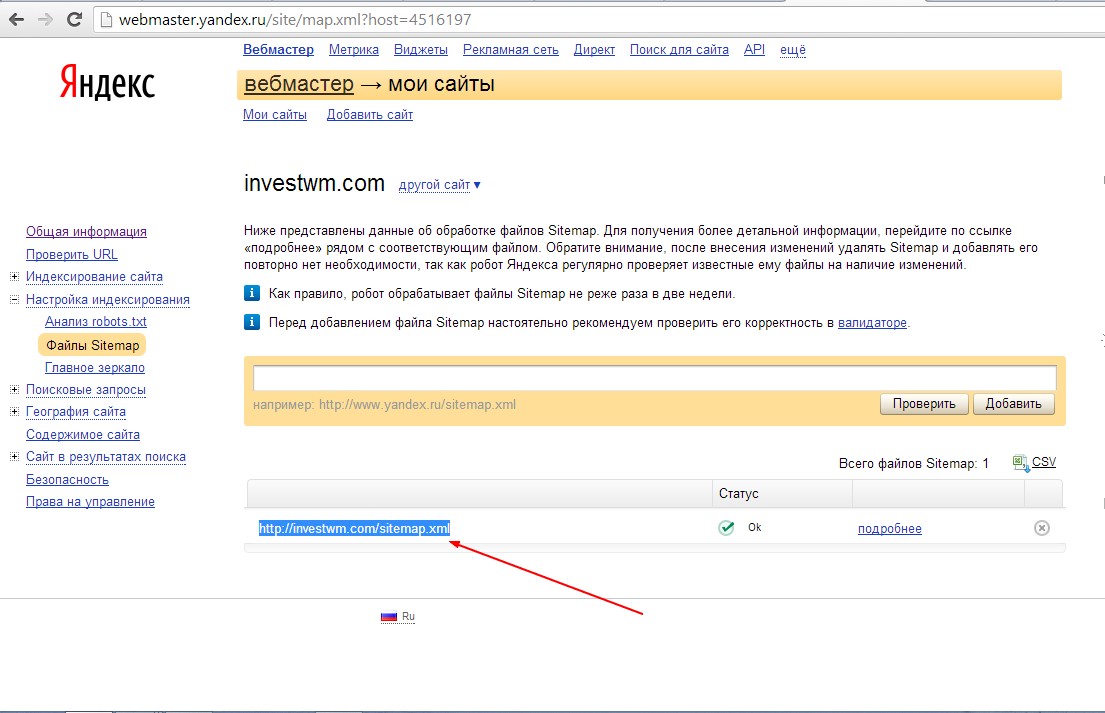
Task: Expand Сайт в результатах поиска node
Action: click(x=14, y=457)
